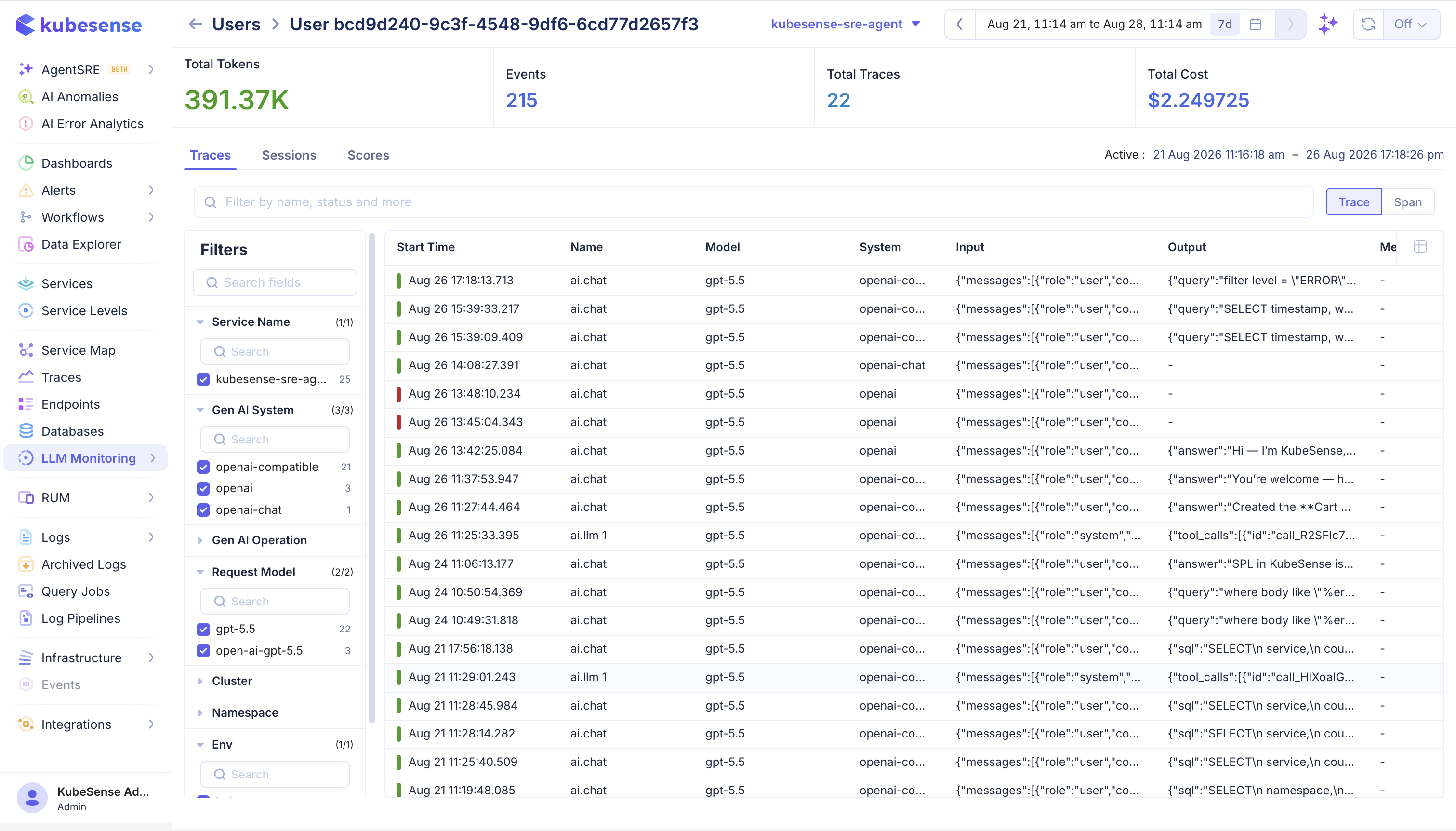This screenshot has width=1456, height=831.
Task: Uncheck kubesense-sre-agent service filter
Action: [x=204, y=379]
